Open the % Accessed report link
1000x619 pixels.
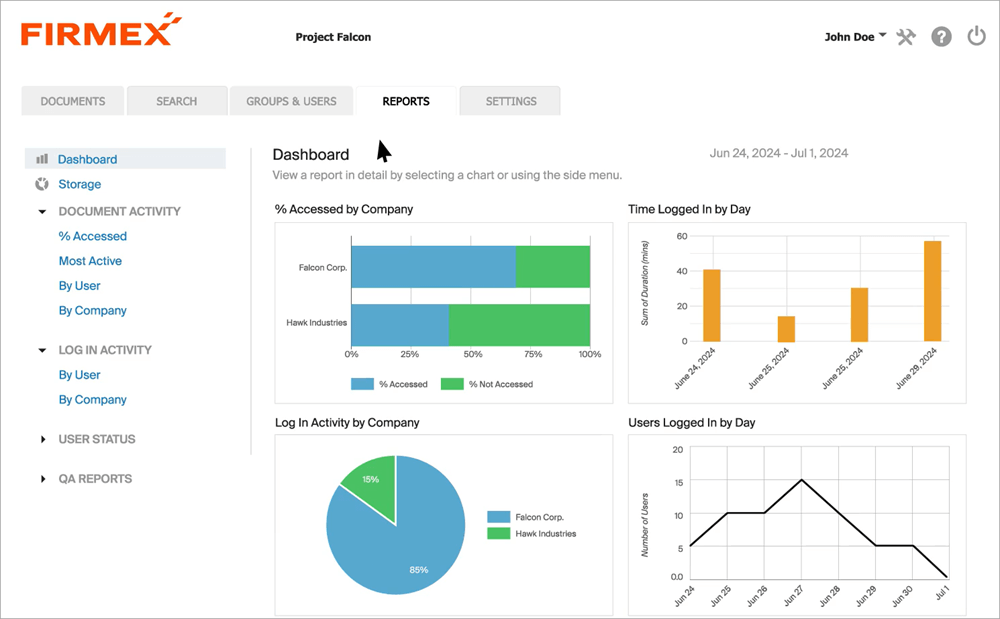[x=93, y=237]
